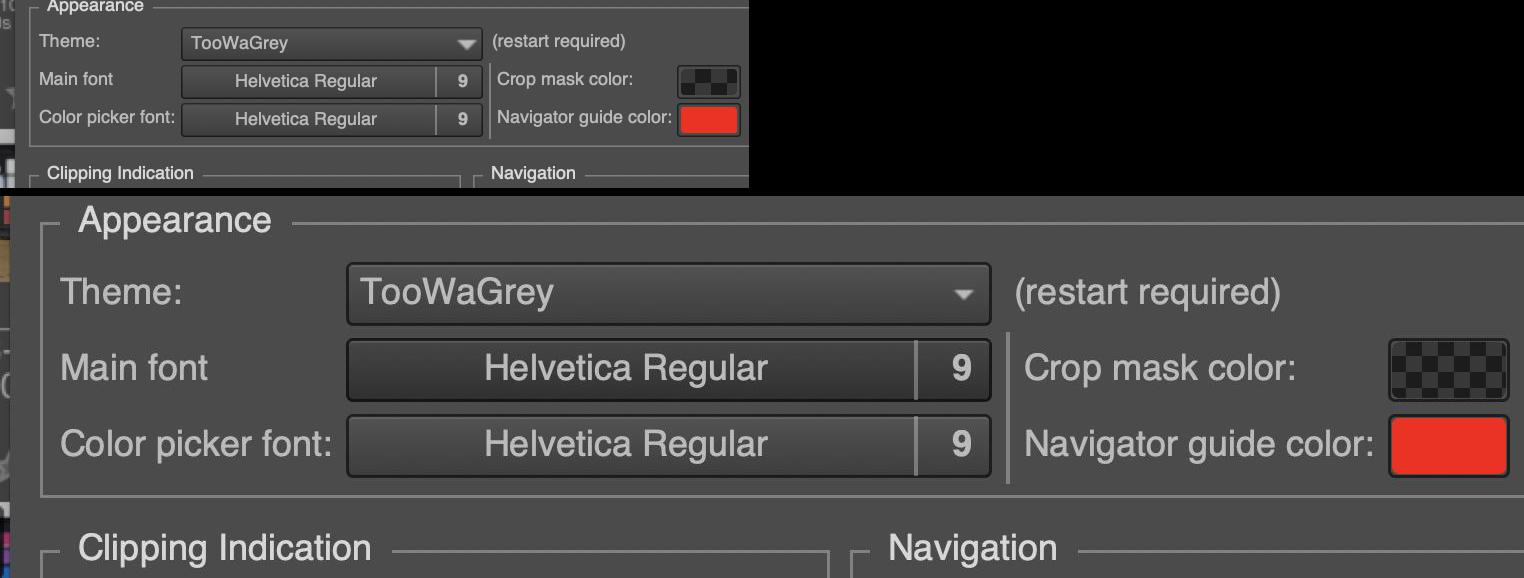Click the Theme dropdown arrow in the enlarged view
The image size is (1524, 578).
point(963,294)
